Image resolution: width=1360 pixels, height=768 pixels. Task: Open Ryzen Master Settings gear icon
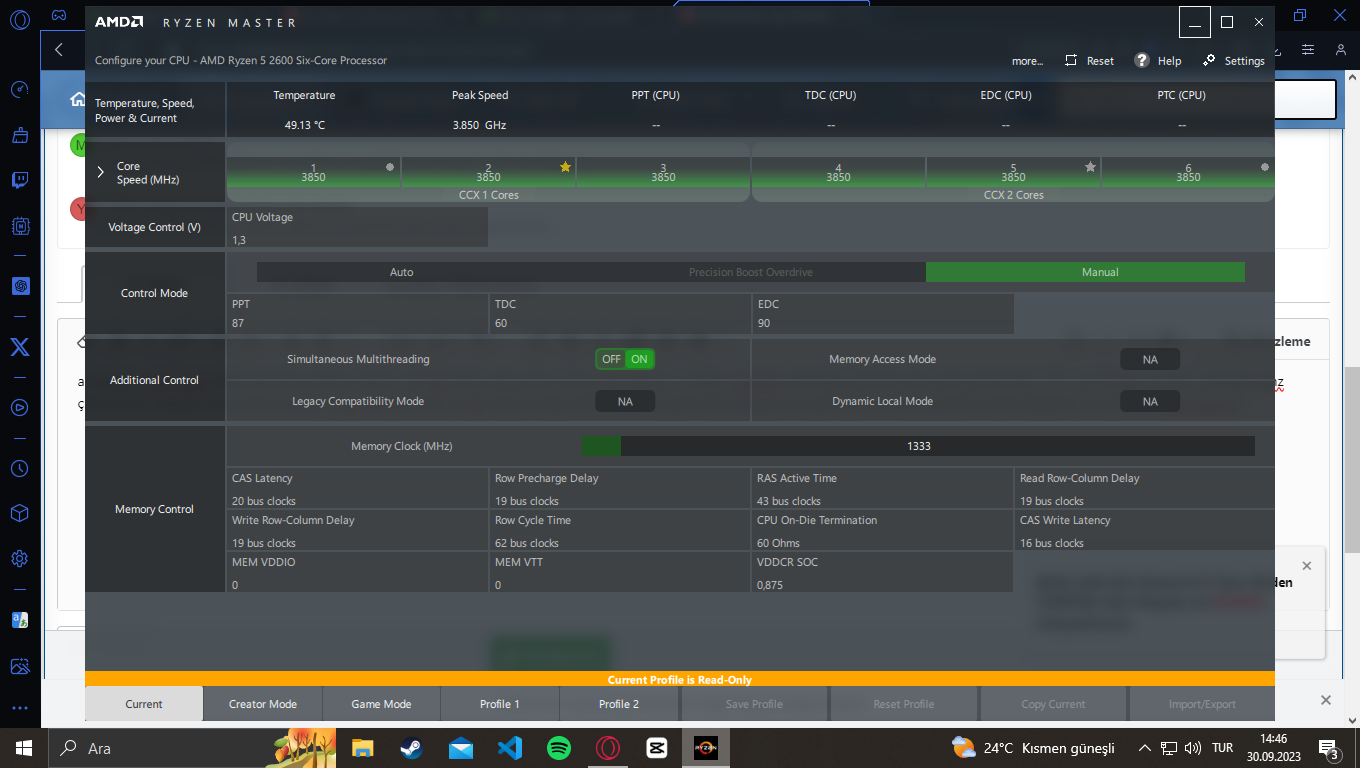pos(1209,60)
